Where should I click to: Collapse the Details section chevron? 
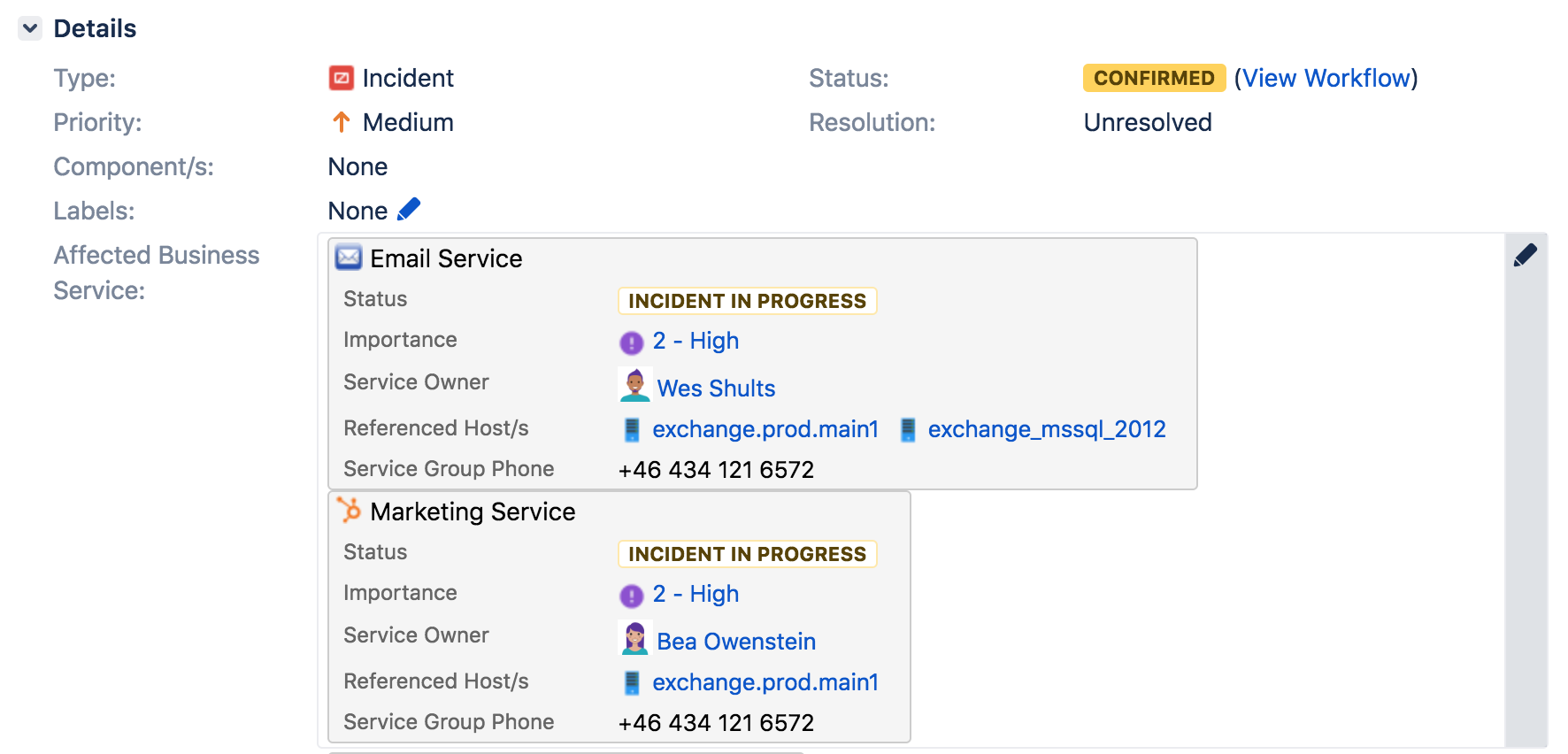tap(30, 28)
